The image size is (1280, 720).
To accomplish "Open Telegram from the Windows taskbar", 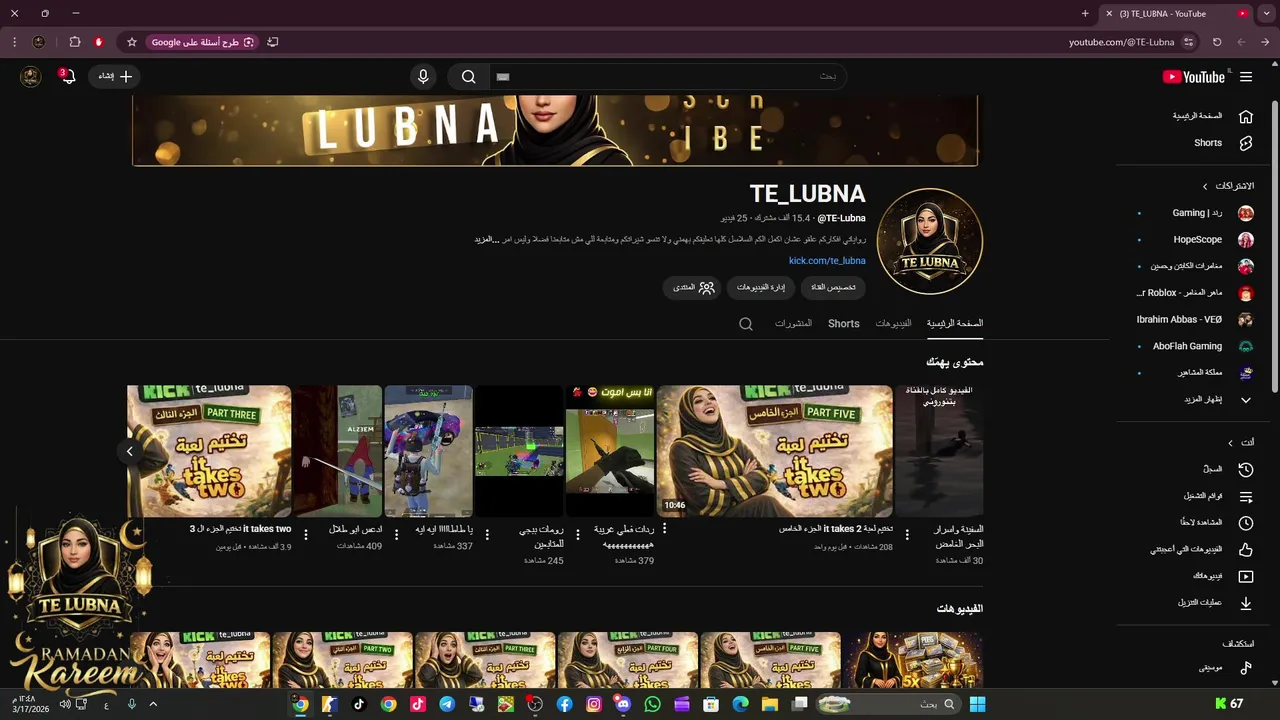I will [447, 705].
